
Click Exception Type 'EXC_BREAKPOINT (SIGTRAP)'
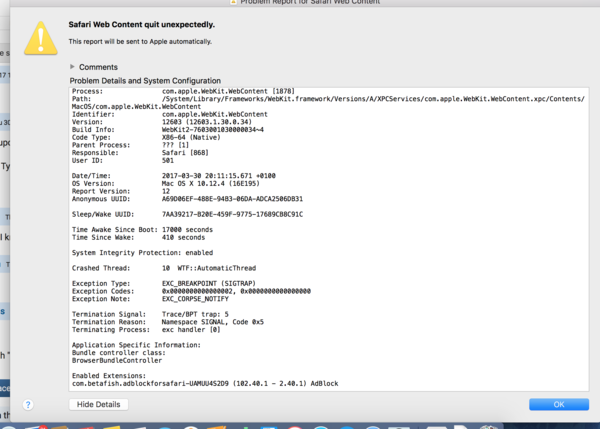[209, 283]
